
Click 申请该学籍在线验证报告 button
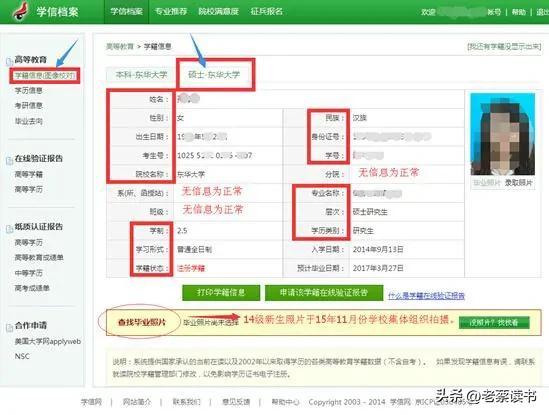coord(324,292)
